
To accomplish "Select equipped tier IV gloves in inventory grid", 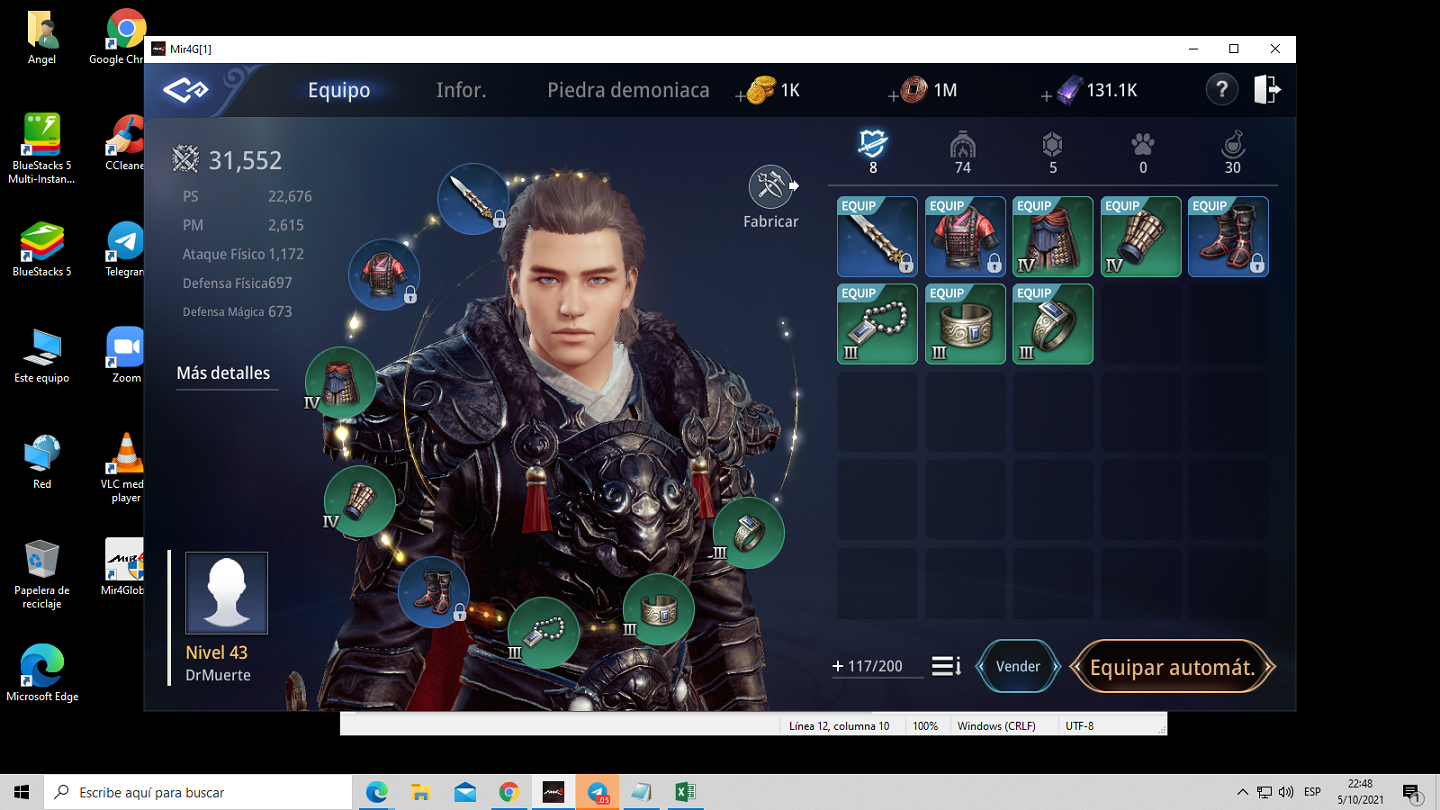I will point(1141,236).
